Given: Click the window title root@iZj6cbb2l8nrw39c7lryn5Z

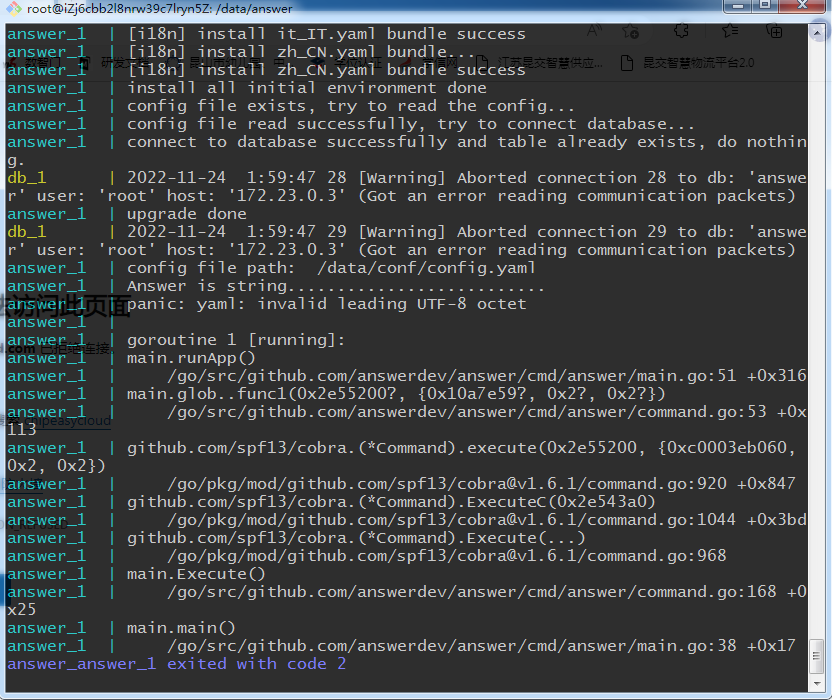Looking at the screenshot, I should pos(160,8).
